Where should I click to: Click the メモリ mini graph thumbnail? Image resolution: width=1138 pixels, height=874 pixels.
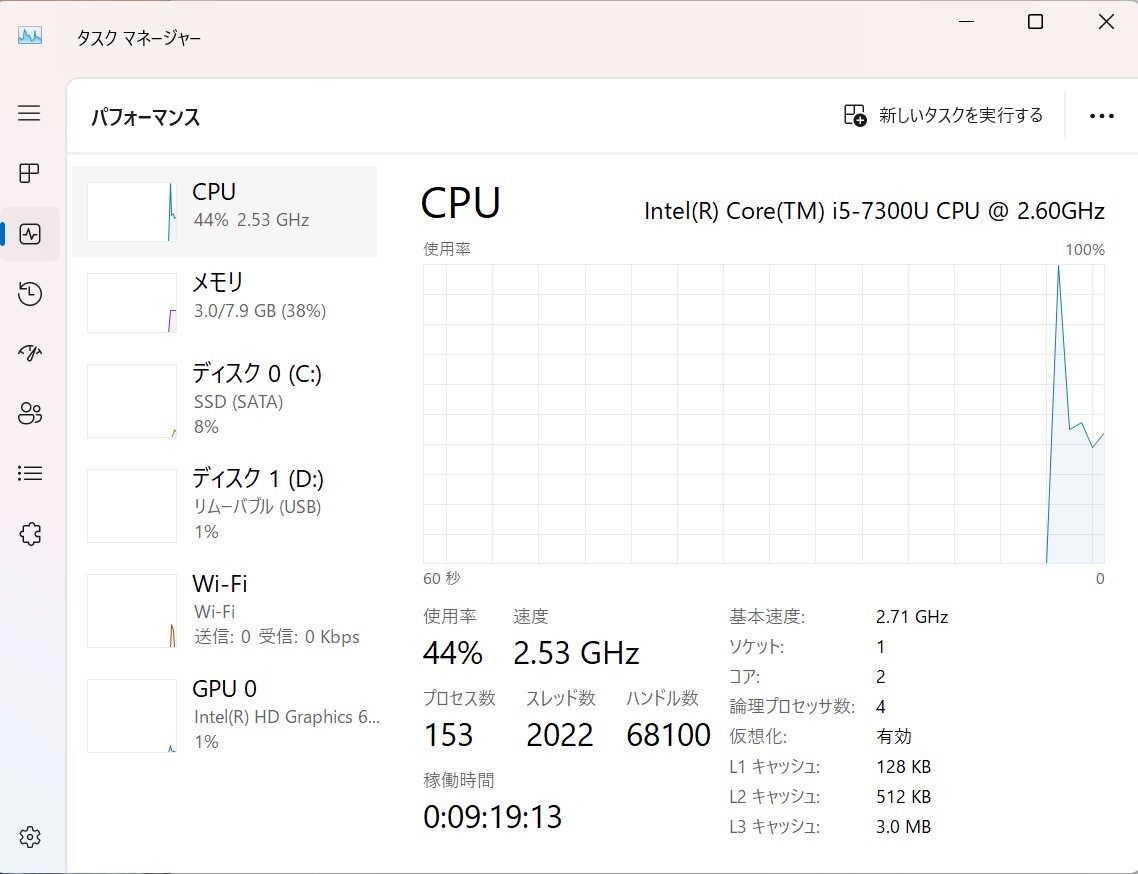pos(132,303)
